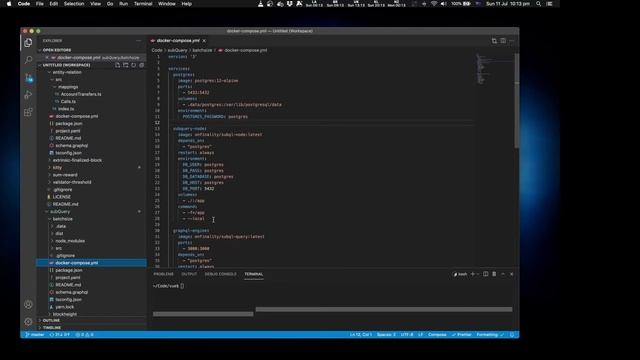This screenshot has width=640, height=360.
Task: Switch to Output panel tab
Action: [x=189, y=274]
